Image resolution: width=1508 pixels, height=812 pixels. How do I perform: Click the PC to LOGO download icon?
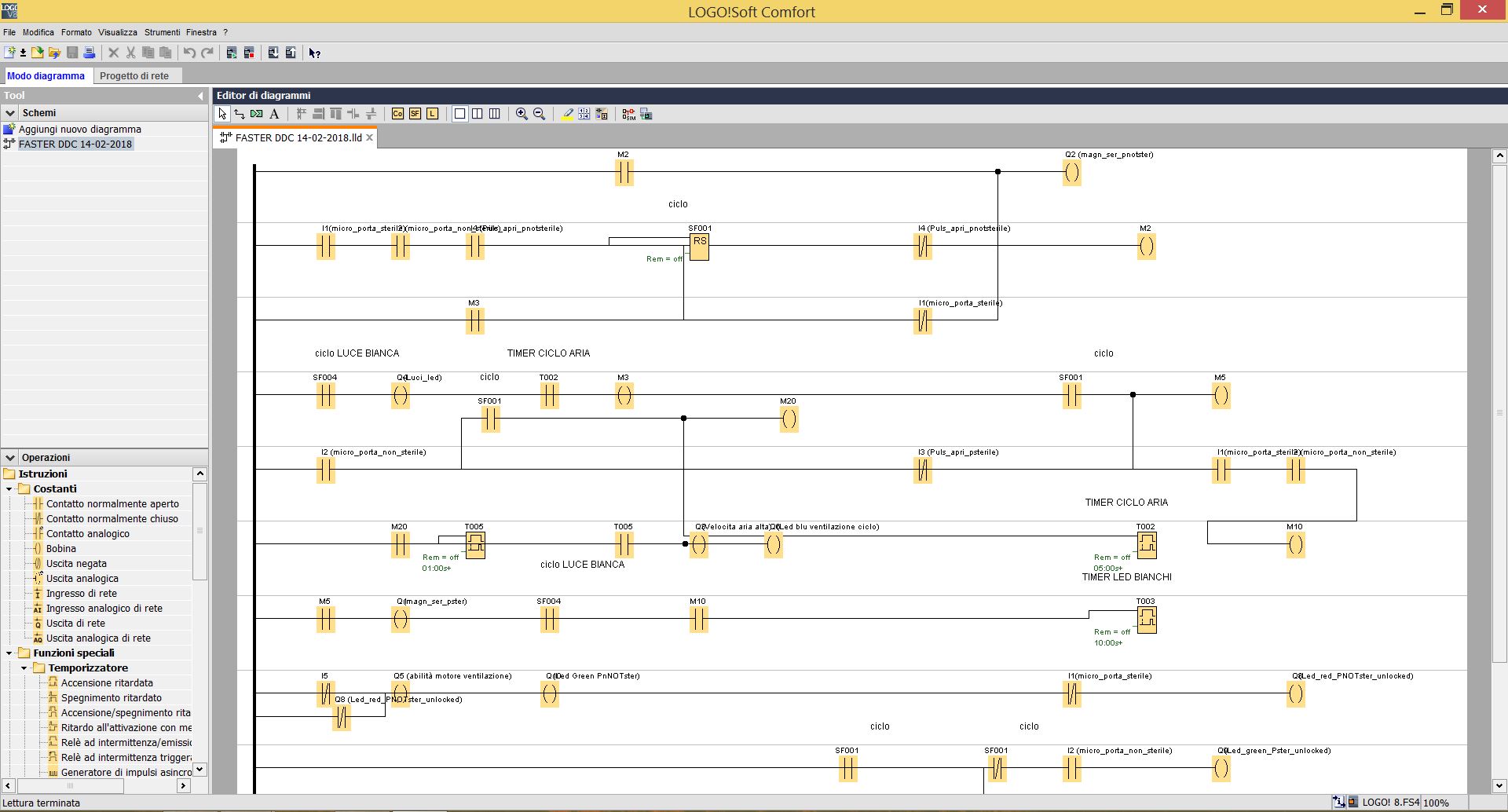pyautogui.click(x=273, y=53)
